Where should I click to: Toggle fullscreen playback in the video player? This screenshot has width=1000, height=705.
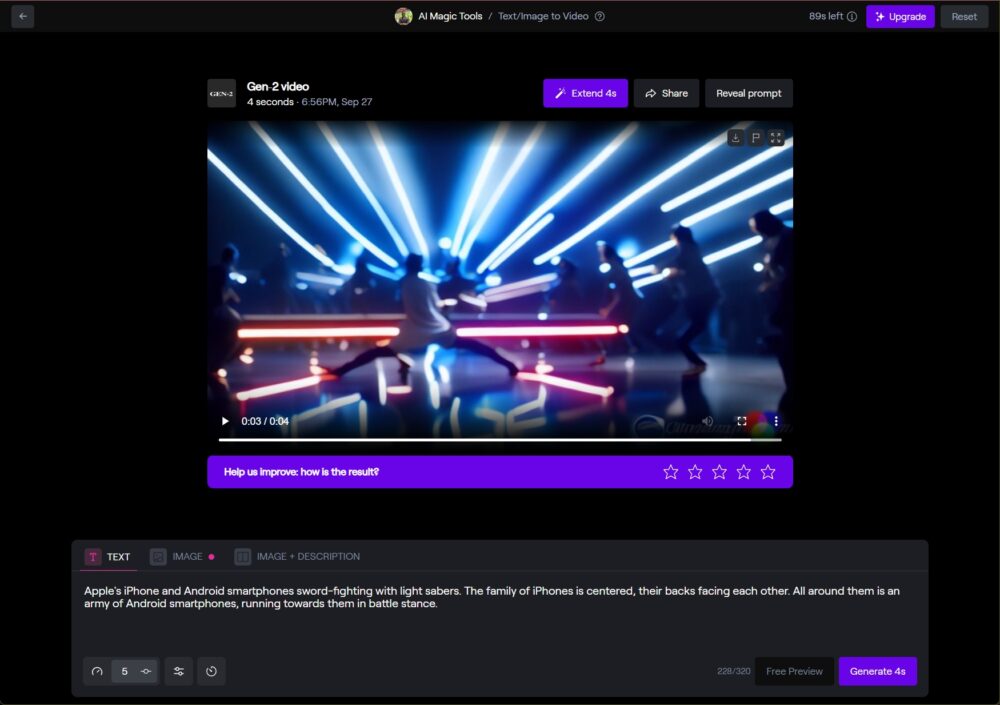pos(742,421)
